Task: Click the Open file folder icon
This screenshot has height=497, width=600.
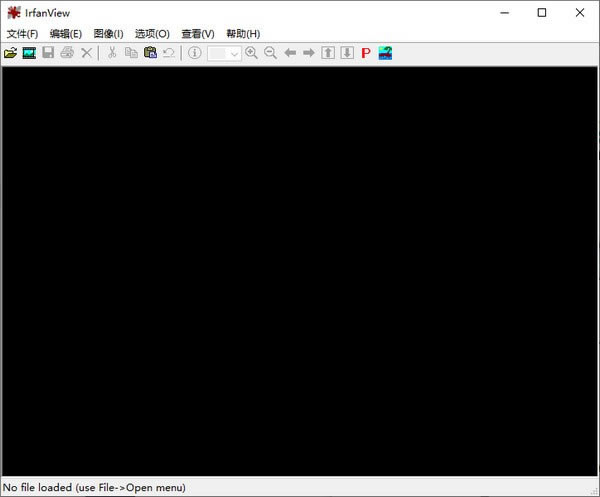Action: click(x=11, y=53)
